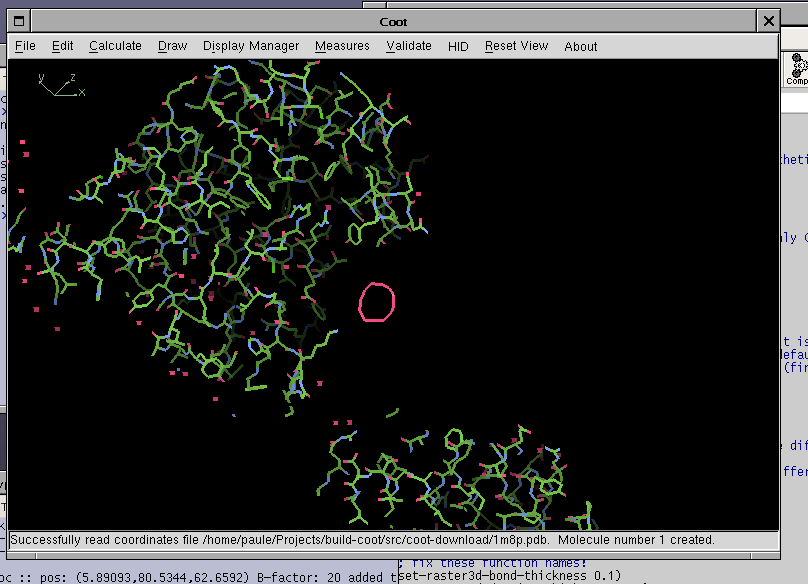Open the Validate menu
The width and height of the screenshot is (808, 584).
click(409, 46)
